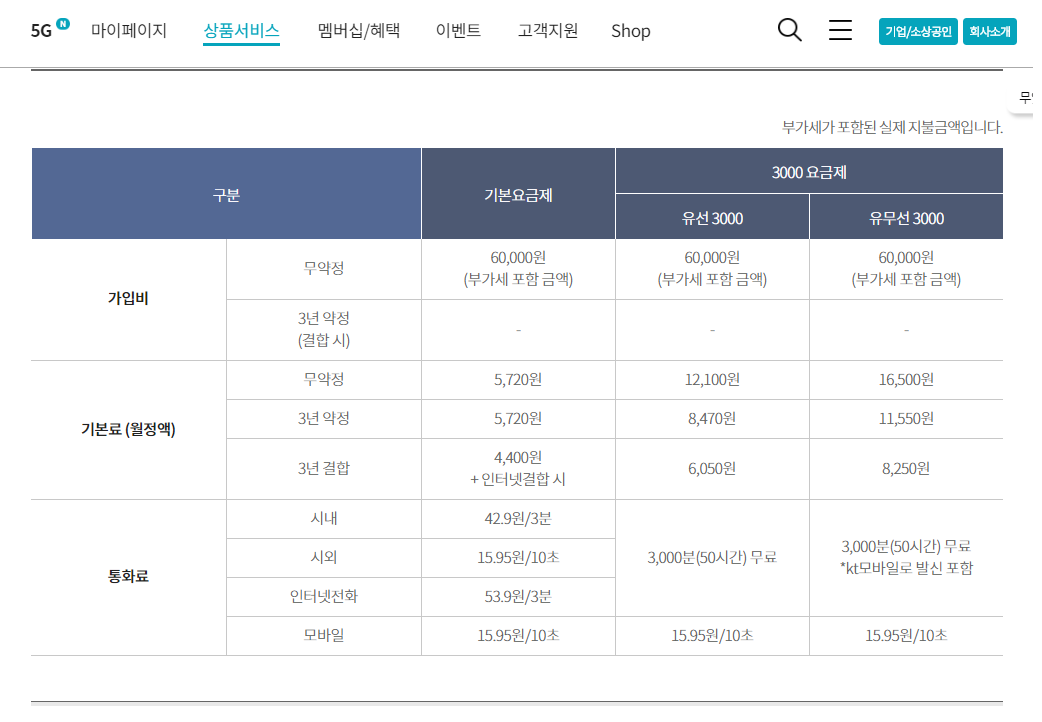Go to the 이벤트 menu
Image resolution: width=1042 pixels, height=722 pixels.
pyautogui.click(x=458, y=30)
